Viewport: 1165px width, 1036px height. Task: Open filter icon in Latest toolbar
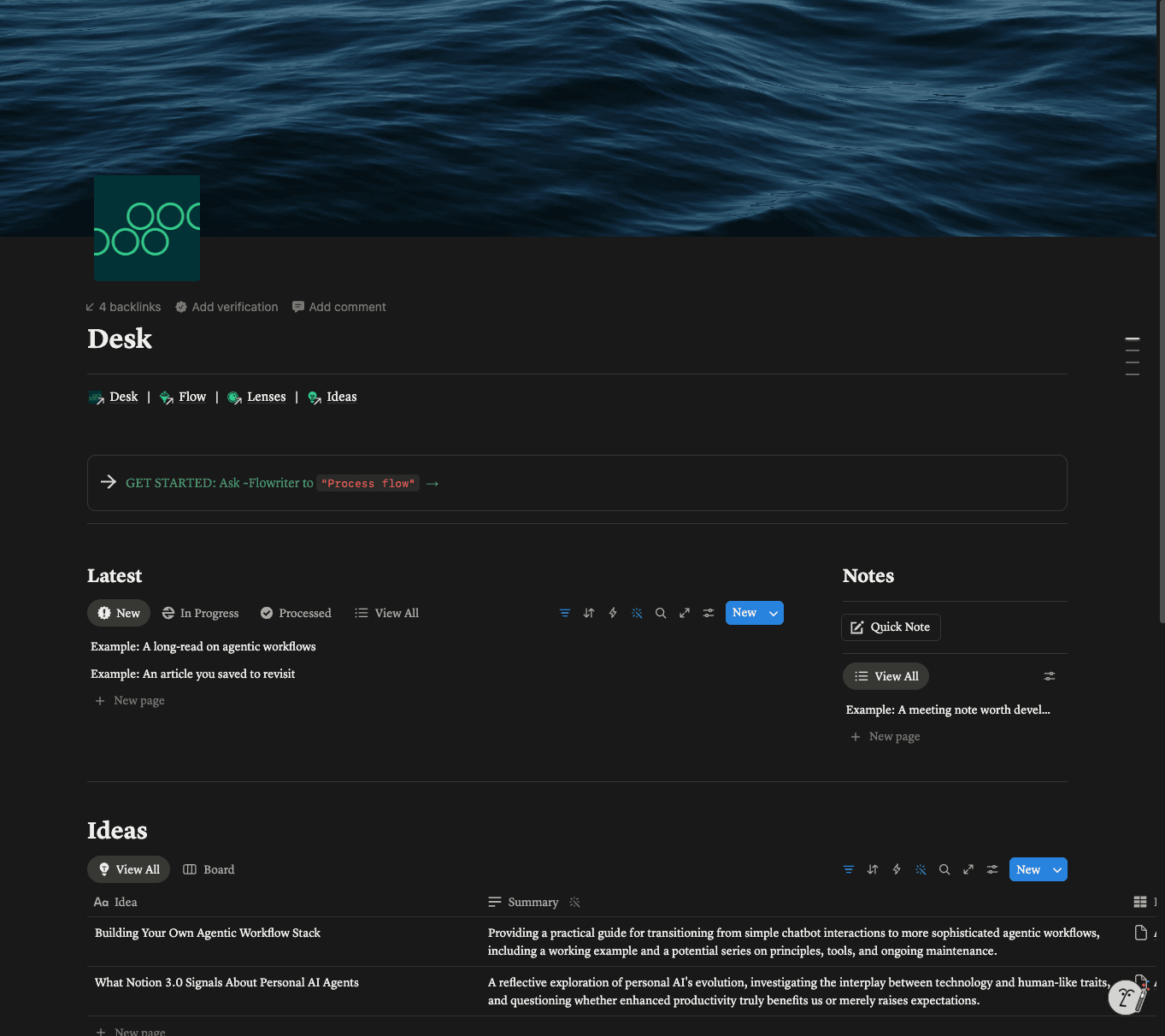click(x=565, y=613)
